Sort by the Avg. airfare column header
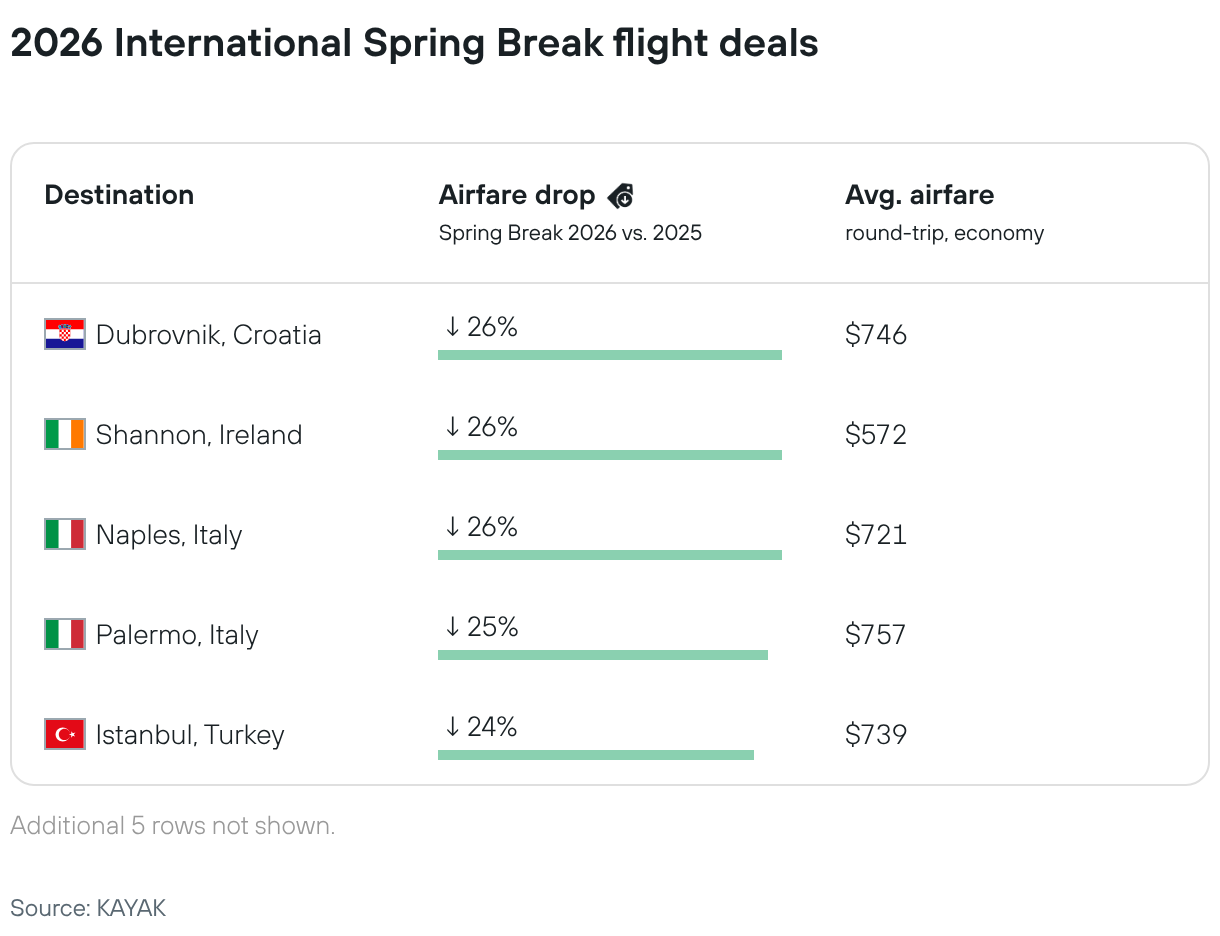 pyautogui.click(x=919, y=195)
